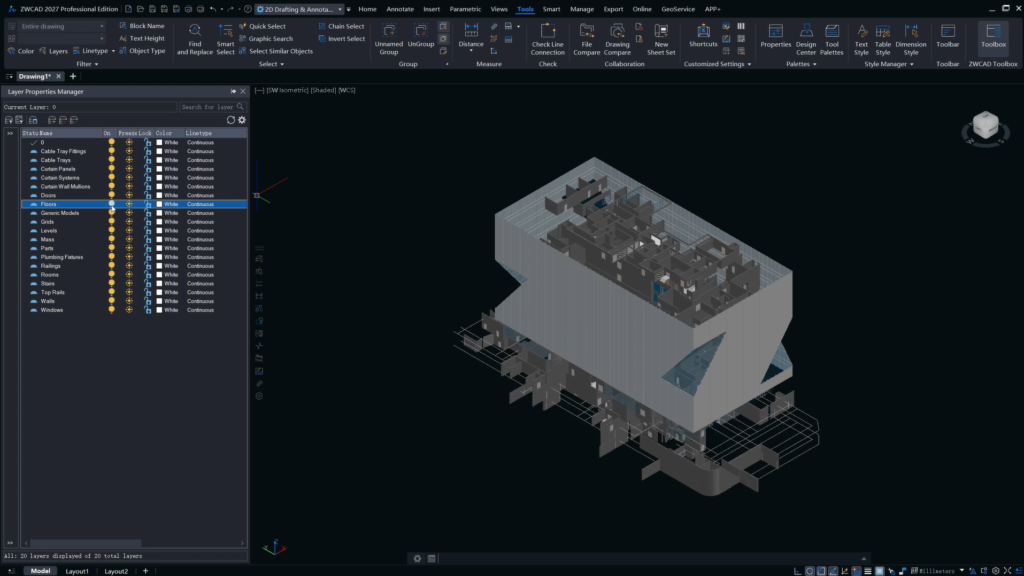Click the Quick Select button
Screen dimensions: 1024x576
point(263,26)
